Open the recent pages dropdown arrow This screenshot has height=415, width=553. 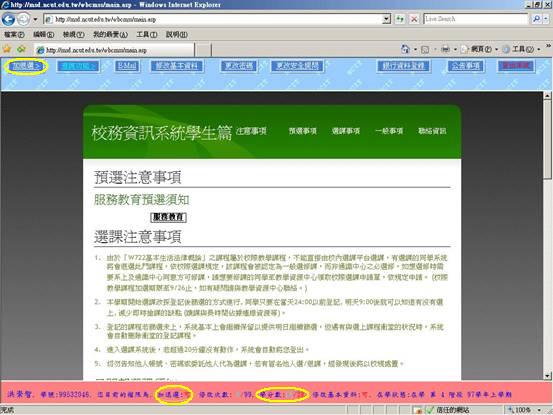tap(35, 19)
